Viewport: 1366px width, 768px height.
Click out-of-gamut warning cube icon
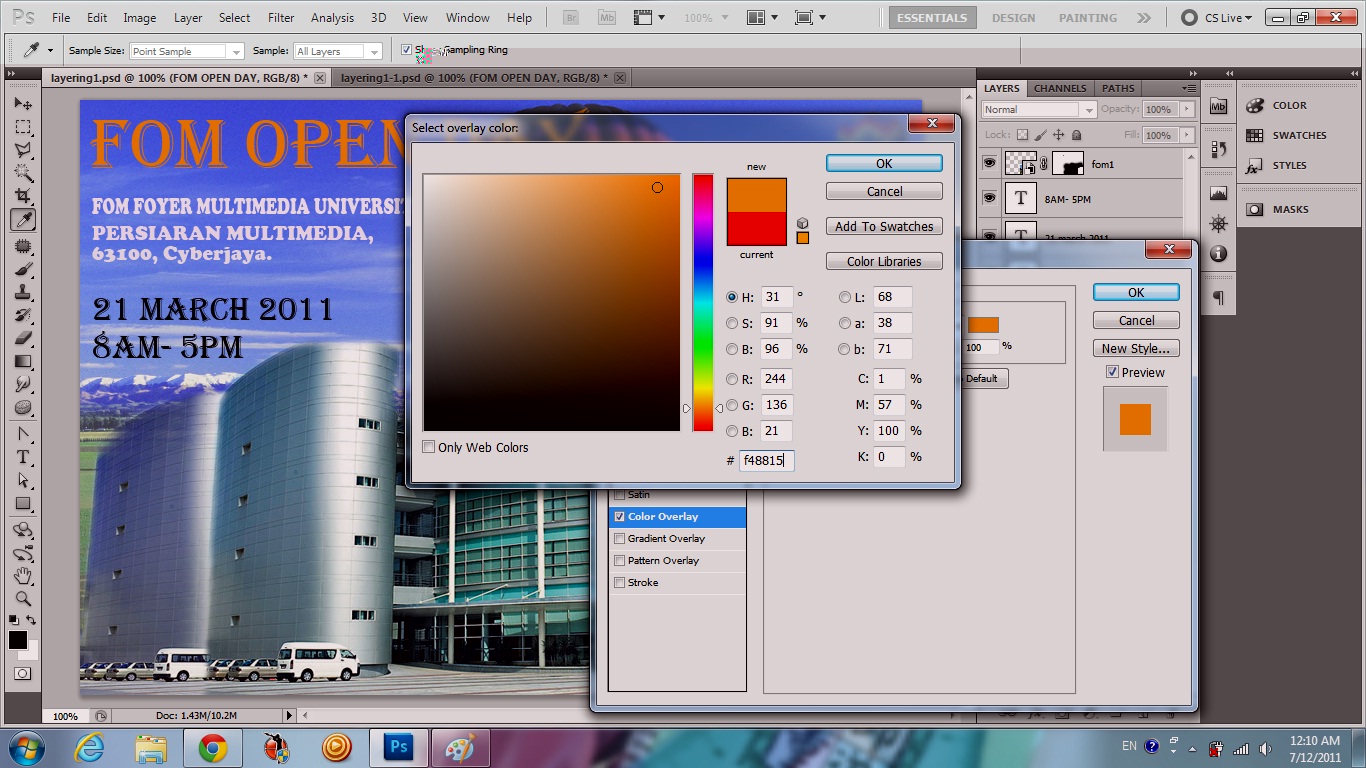[x=802, y=223]
